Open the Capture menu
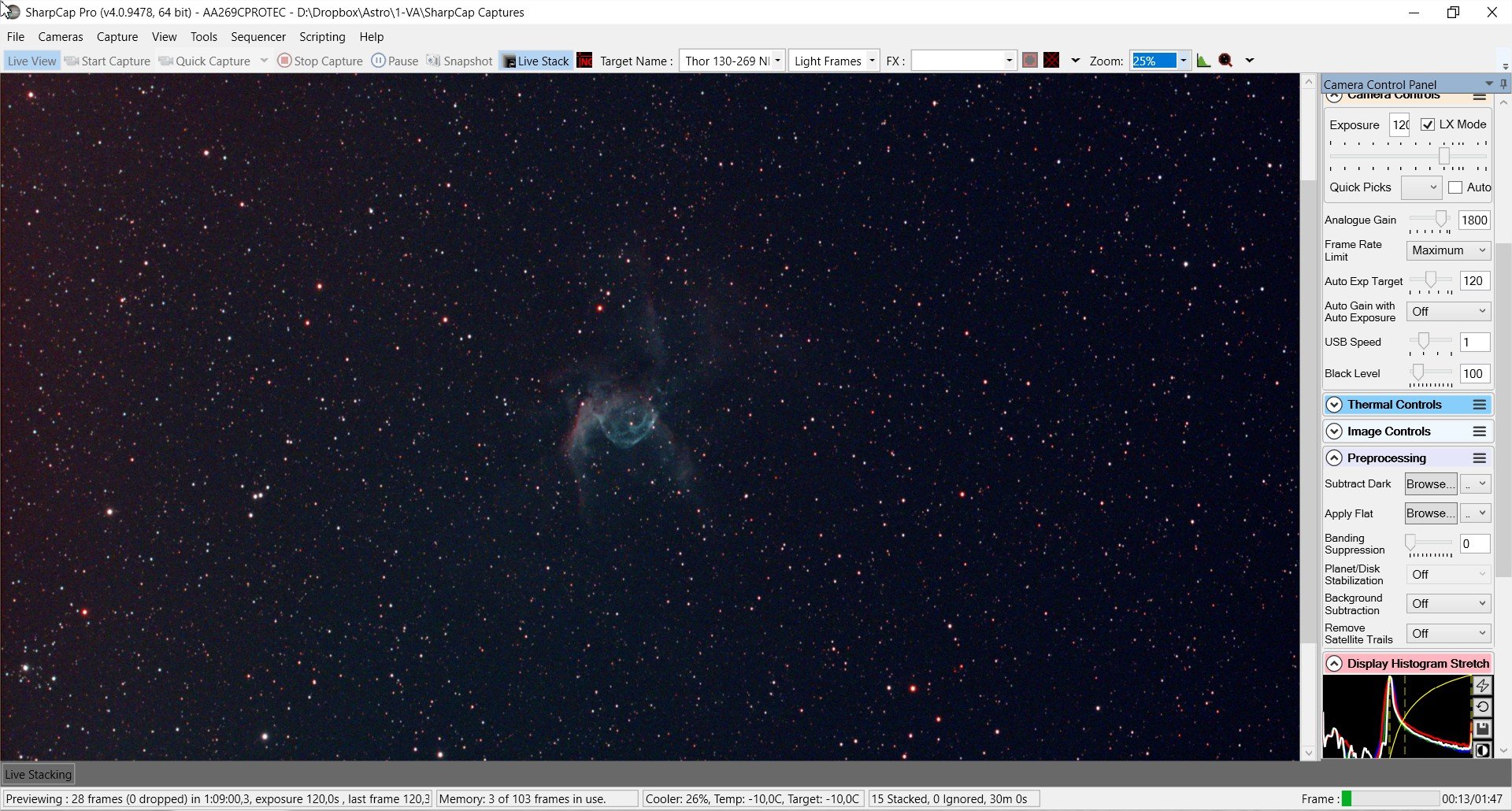The height and width of the screenshot is (811, 1512). click(x=117, y=36)
